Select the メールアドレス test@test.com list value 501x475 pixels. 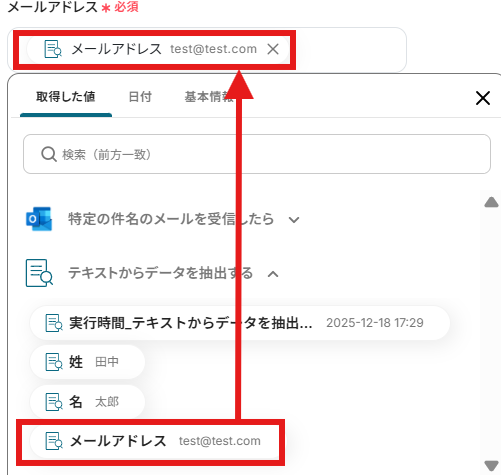pyautogui.click(x=155, y=441)
